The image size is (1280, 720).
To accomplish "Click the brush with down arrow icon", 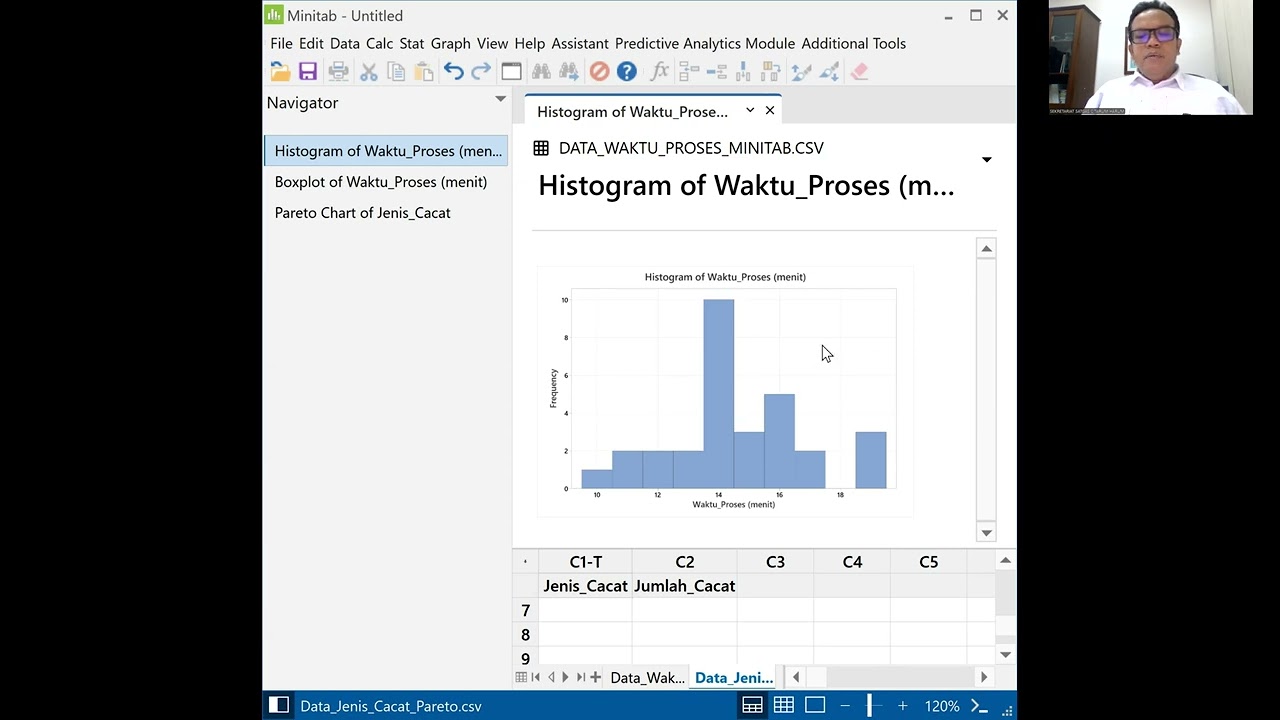I will click(x=829, y=72).
